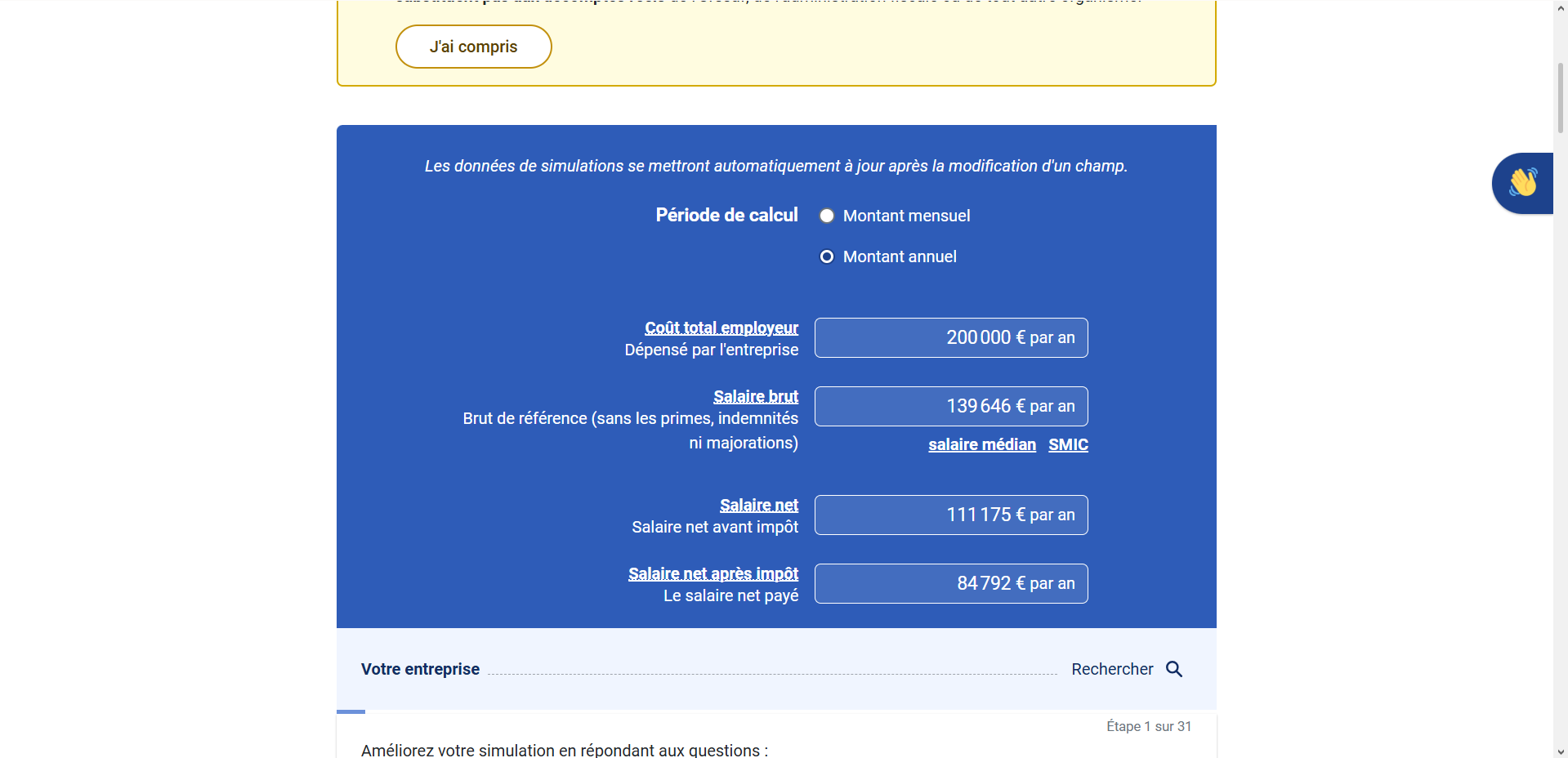The height and width of the screenshot is (758, 1568).
Task: Select Montant annuel radio button
Action: (827, 256)
